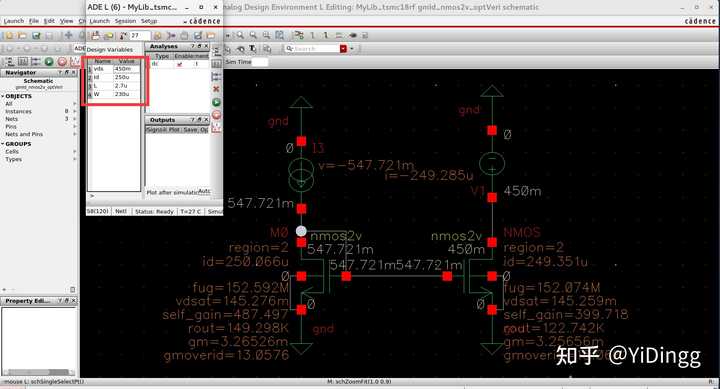Click the second wide wire icon in schematic toolbar
Image resolution: width=720 pixels, height=389 pixels.
click(x=326, y=35)
